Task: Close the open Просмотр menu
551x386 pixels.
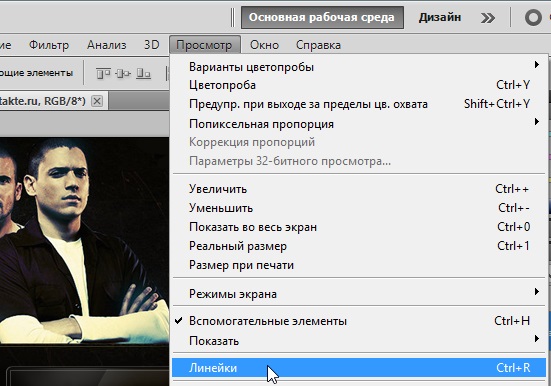Action: click(205, 45)
